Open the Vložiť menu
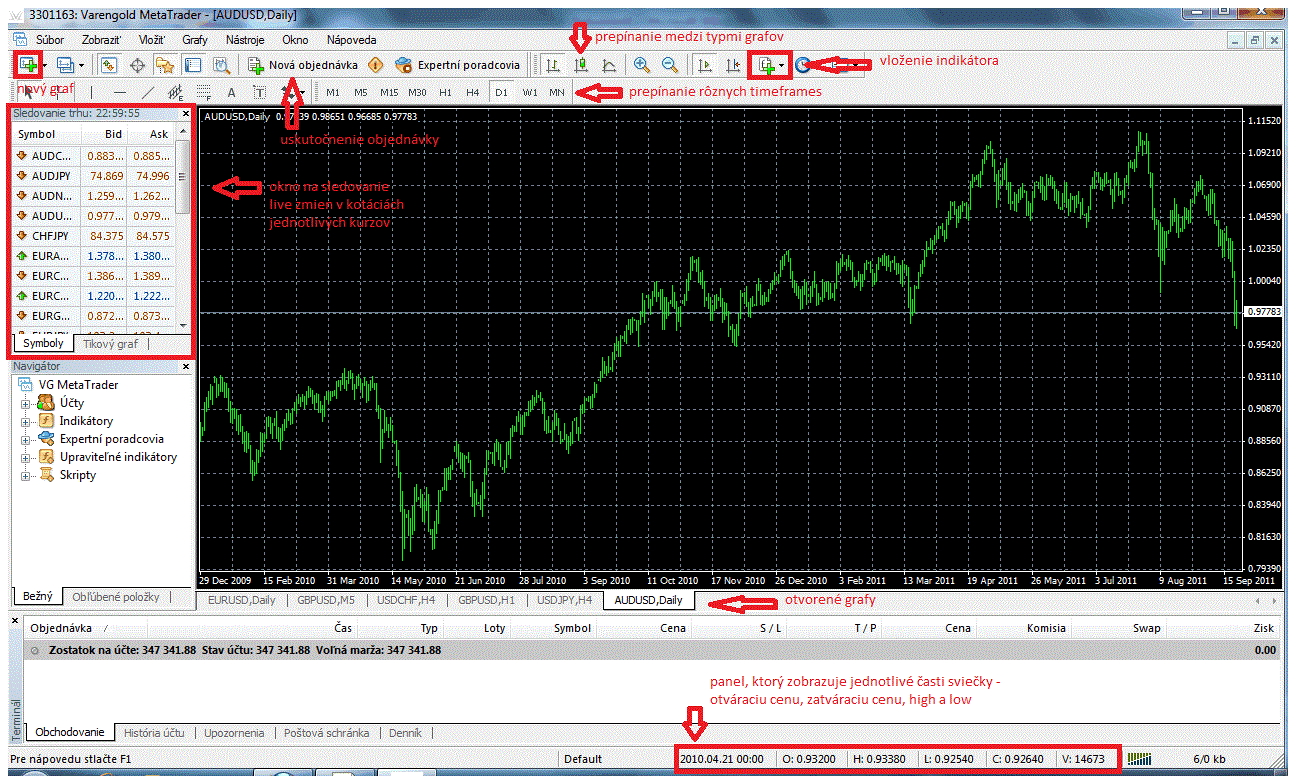 [x=152, y=40]
